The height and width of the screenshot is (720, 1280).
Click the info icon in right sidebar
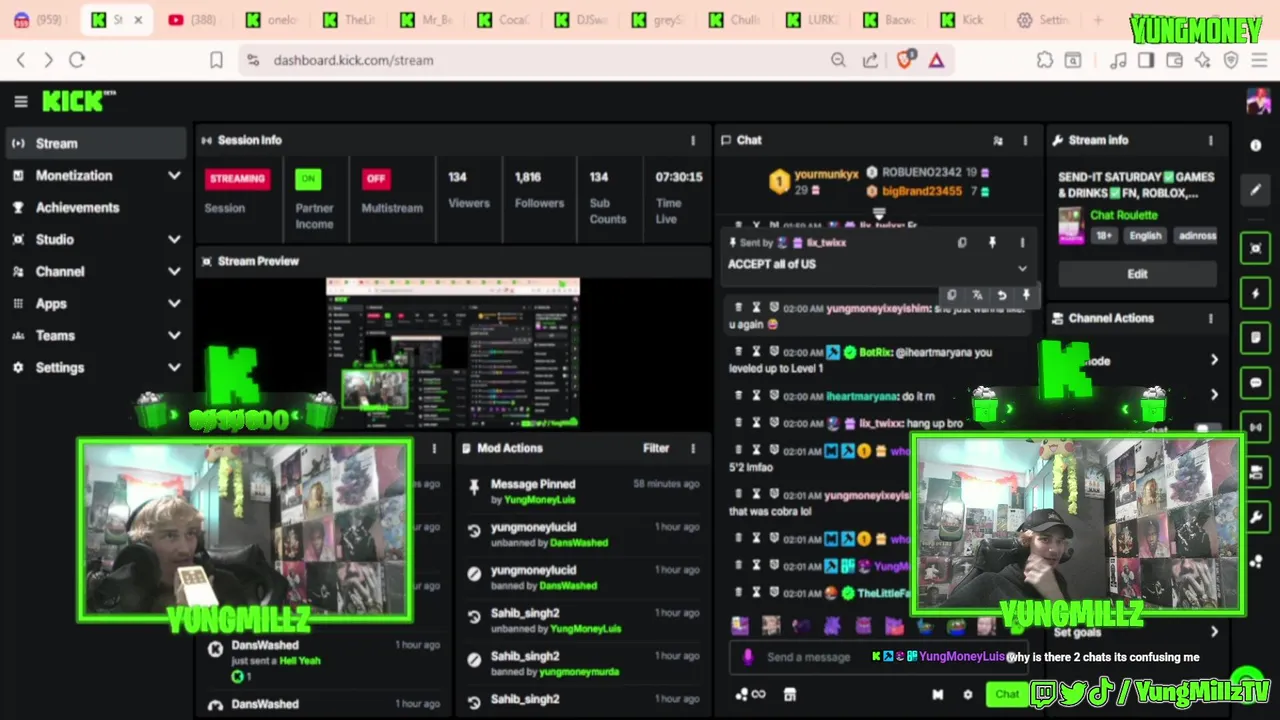click(1256, 145)
